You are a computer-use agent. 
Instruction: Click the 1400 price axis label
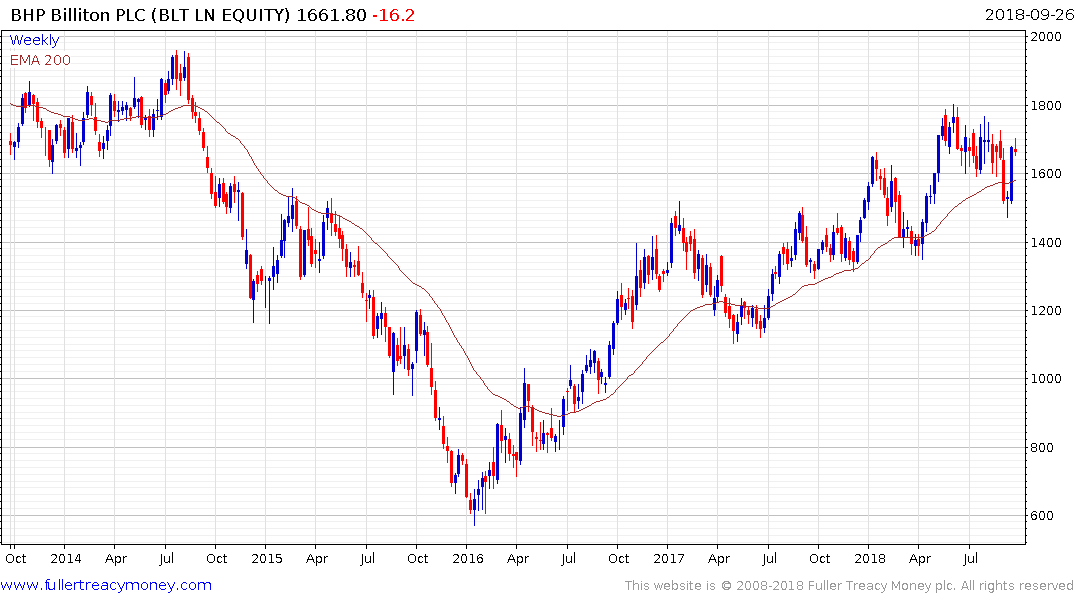point(1046,243)
